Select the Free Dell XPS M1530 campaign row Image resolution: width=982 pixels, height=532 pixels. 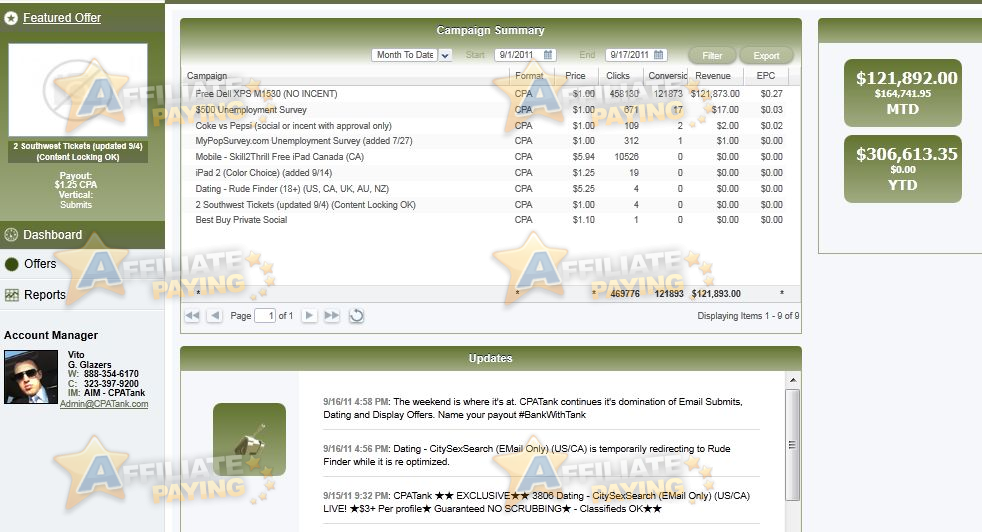pos(490,94)
